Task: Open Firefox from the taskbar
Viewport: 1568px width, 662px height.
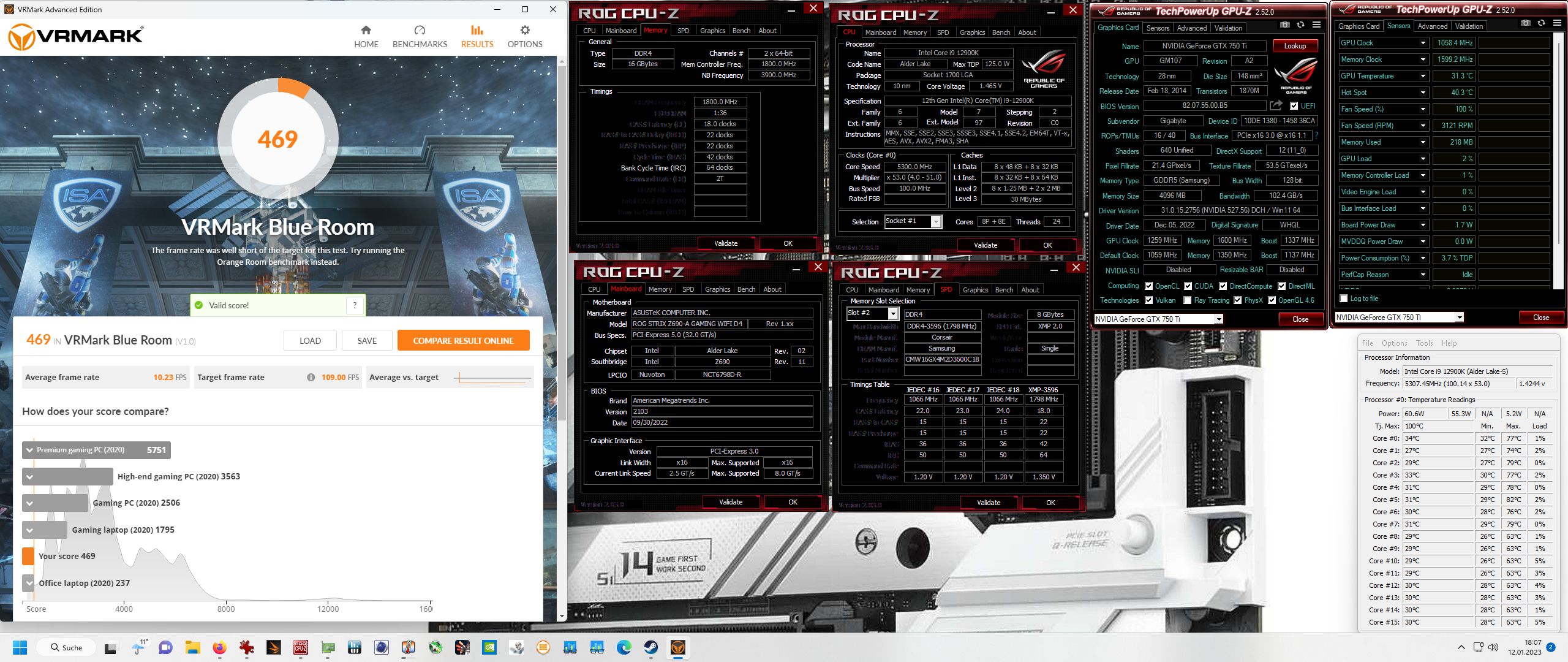Action: coord(219,647)
